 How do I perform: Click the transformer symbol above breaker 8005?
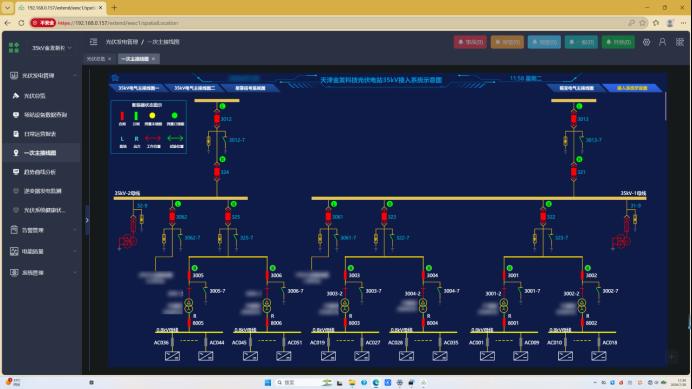click(x=189, y=306)
